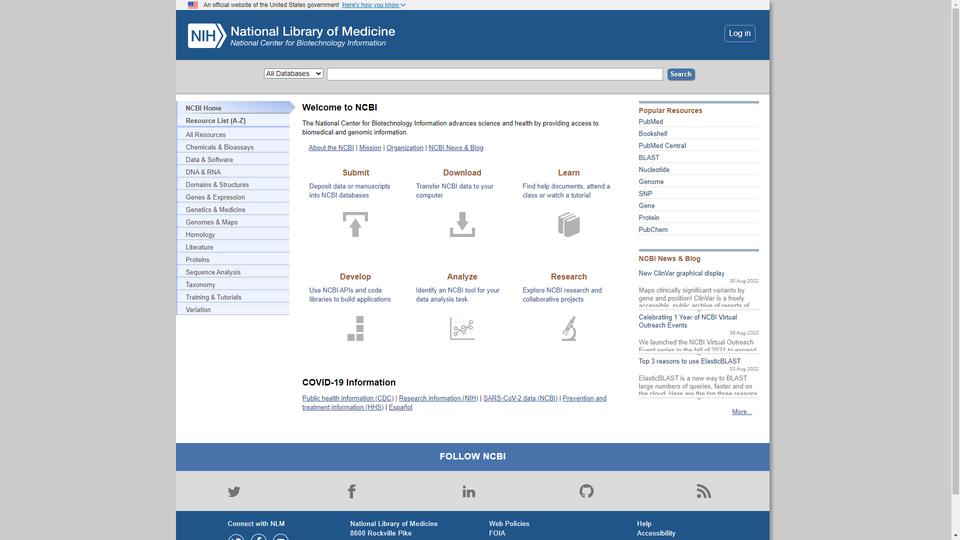
Task: Select Genetics & Medicine in sidebar
Action: 233,209
